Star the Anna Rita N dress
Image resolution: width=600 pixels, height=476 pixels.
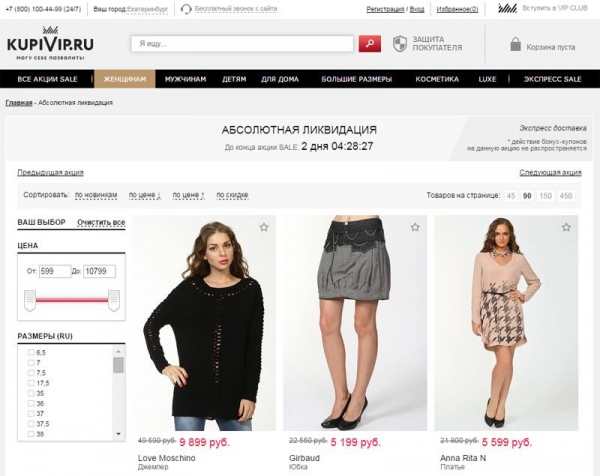(x=566, y=227)
